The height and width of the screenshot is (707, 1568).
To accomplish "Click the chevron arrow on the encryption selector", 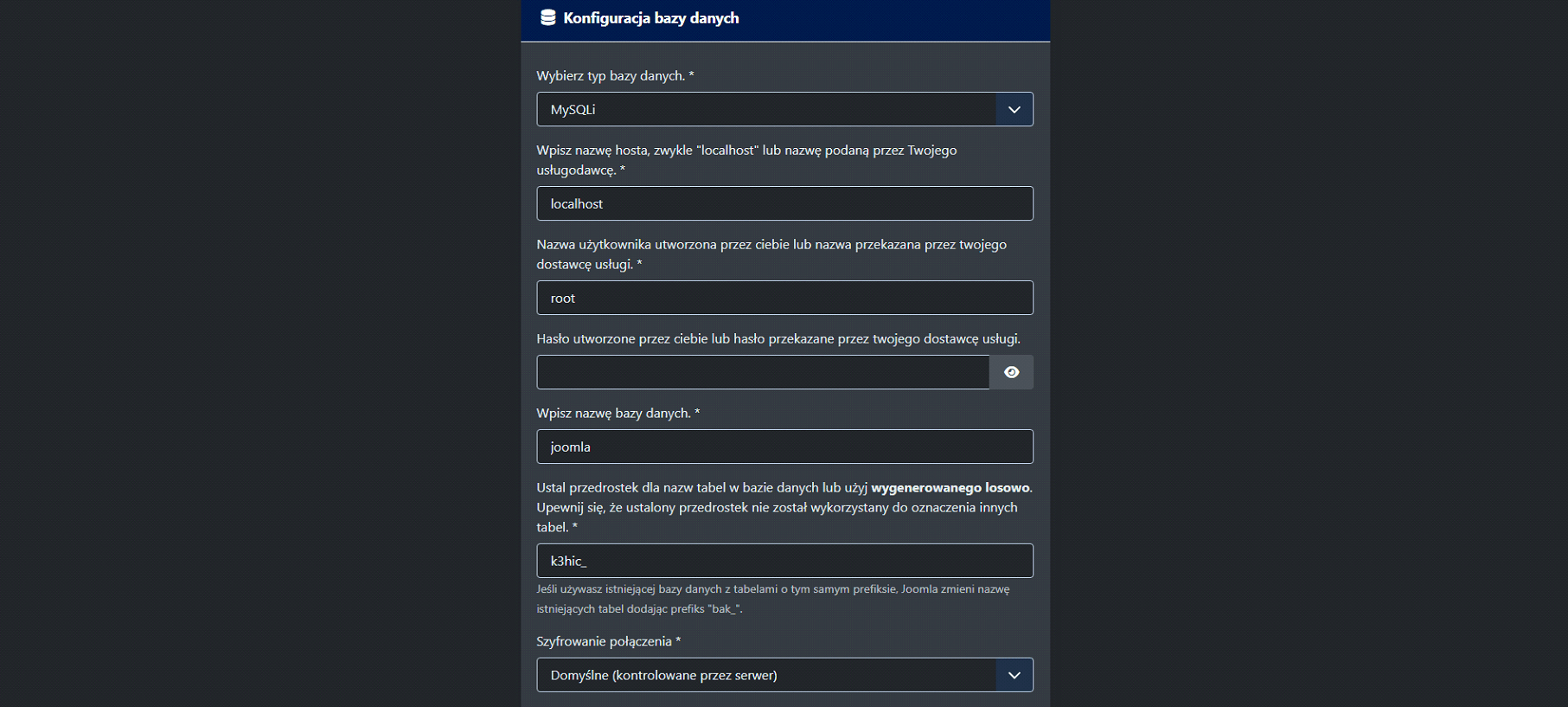I will coord(1014,675).
